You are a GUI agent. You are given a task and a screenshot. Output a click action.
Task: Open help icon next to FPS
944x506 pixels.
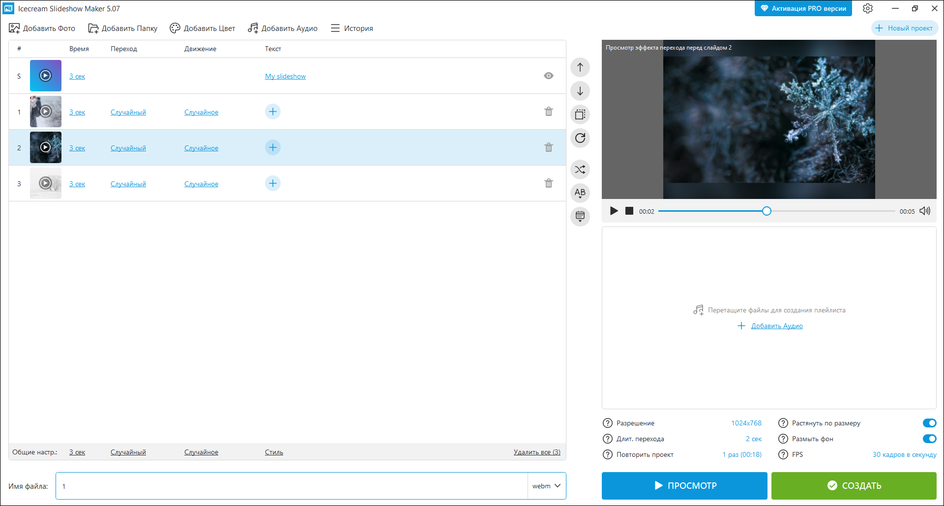pos(783,455)
